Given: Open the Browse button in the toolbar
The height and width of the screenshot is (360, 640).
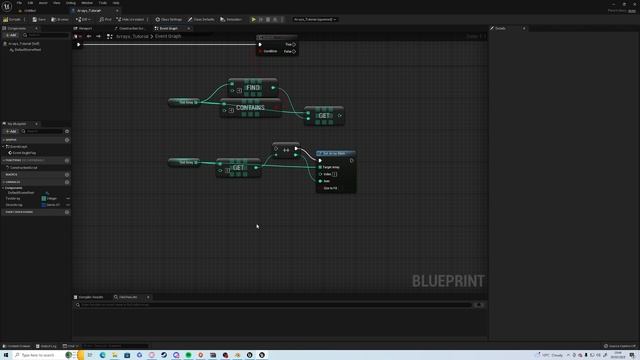Looking at the screenshot, I should (60, 19).
